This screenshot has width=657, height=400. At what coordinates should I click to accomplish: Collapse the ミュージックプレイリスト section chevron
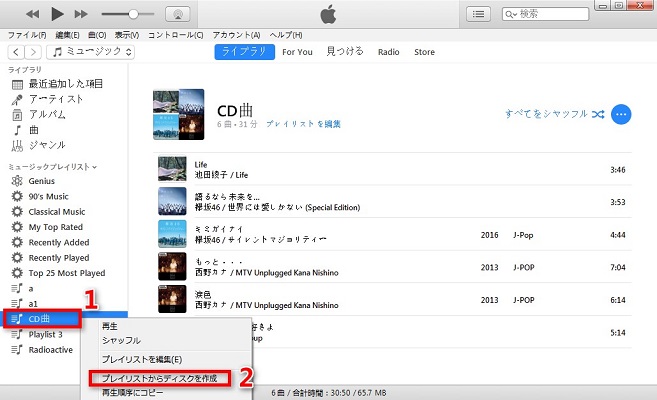pos(95,167)
